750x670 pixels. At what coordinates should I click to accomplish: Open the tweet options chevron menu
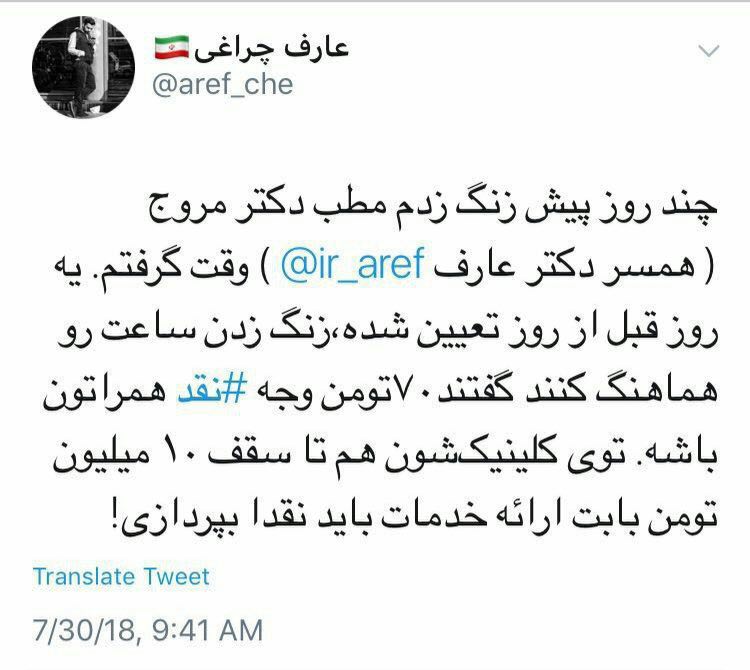pyautogui.click(x=708, y=50)
